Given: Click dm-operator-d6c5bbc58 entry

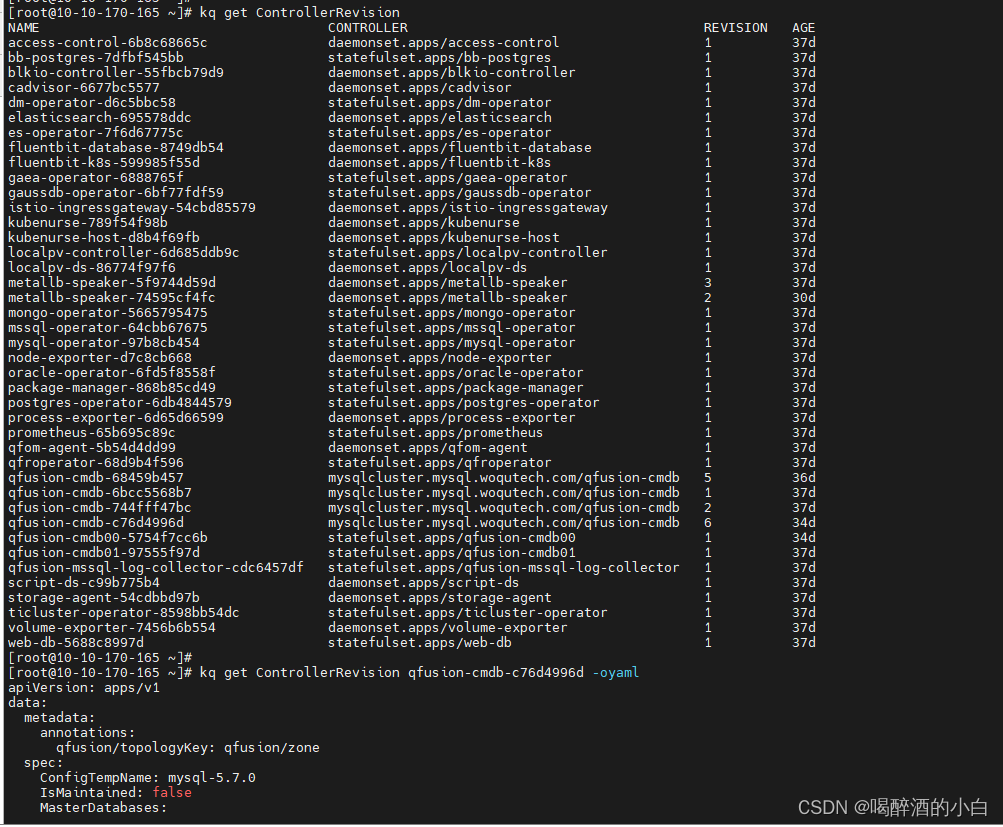Looking at the screenshot, I should pos(91,103).
